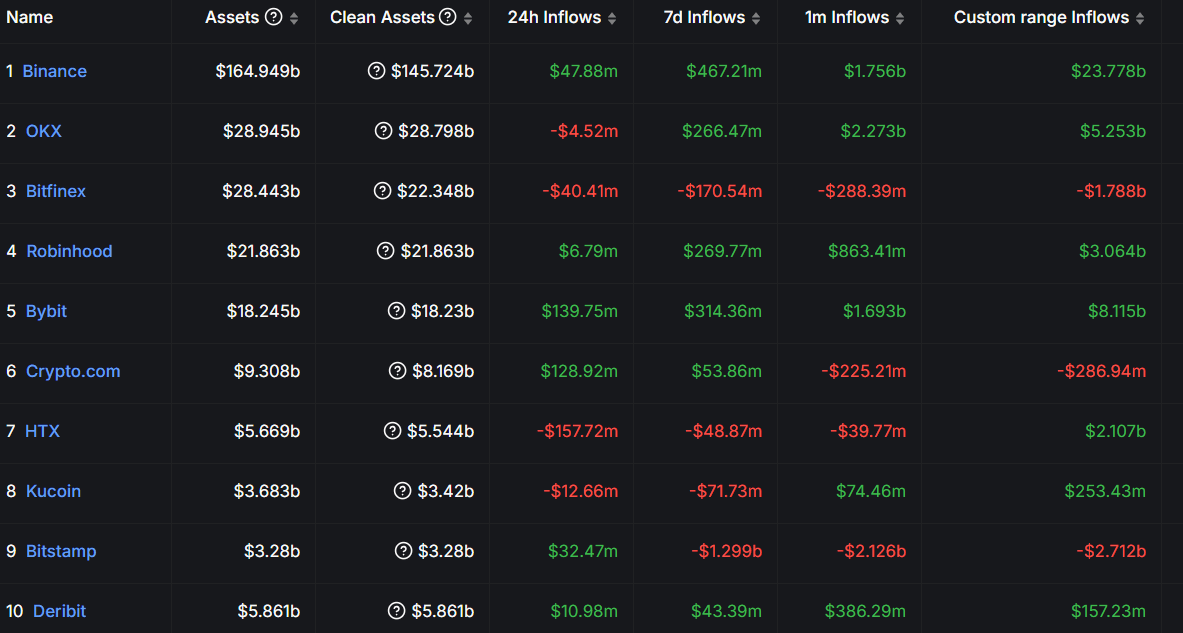Screen dimensions: 1183x633
Task: Click question icon beside Robinhood clean assets
Action: pyautogui.click(x=386, y=251)
